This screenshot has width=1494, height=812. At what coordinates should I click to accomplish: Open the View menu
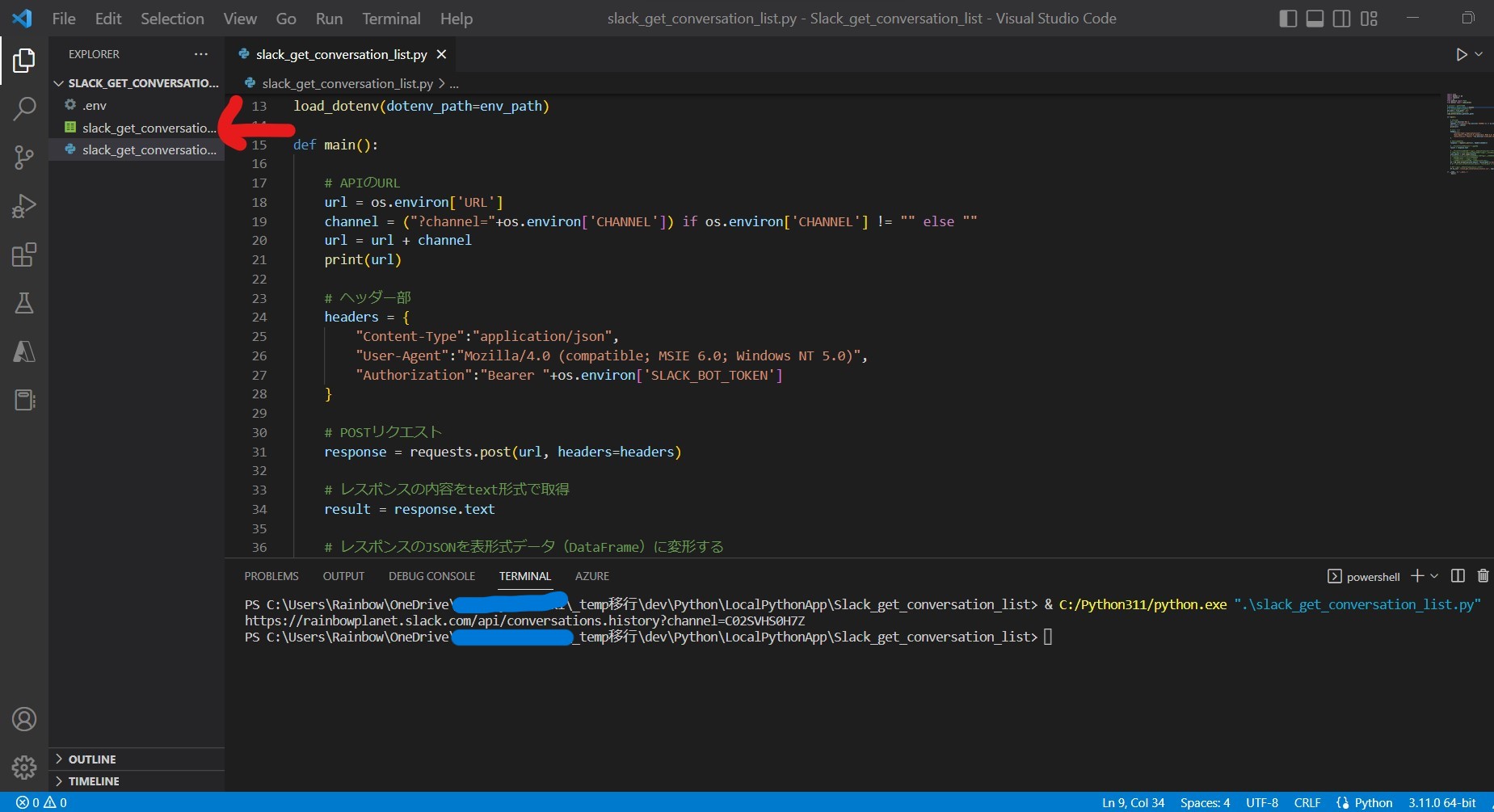(x=240, y=19)
